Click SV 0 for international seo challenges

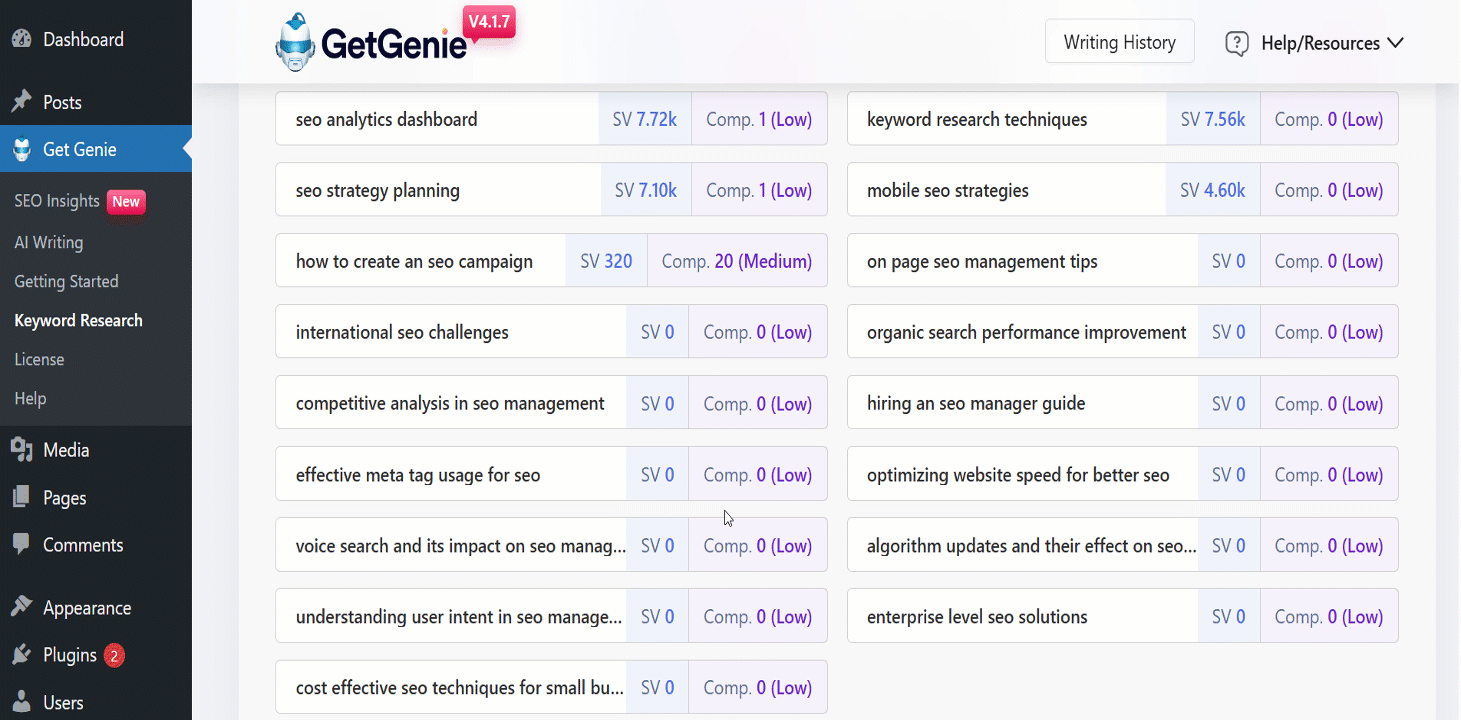[x=657, y=332]
